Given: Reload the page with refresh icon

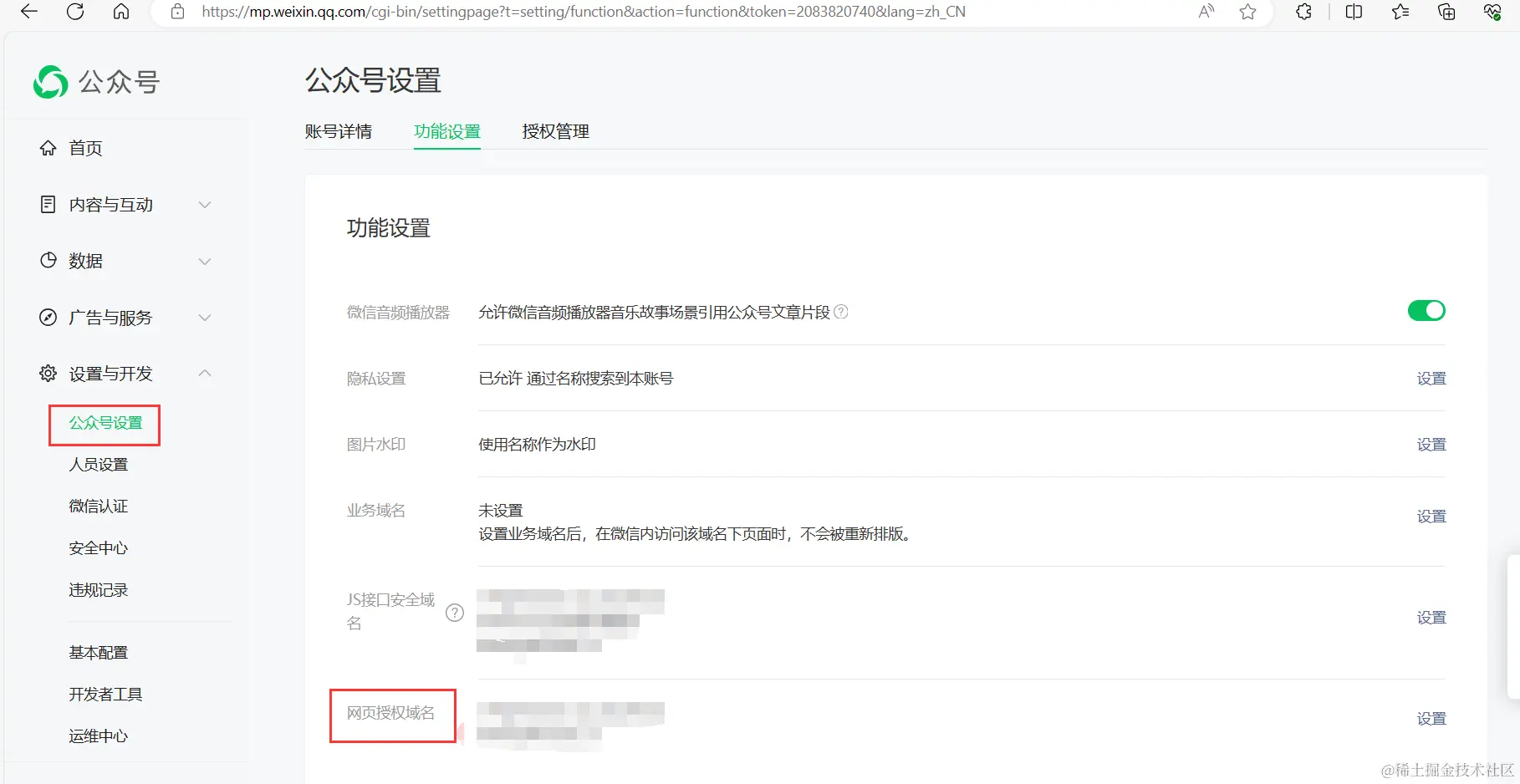Looking at the screenshot, I should pos(75,12).
